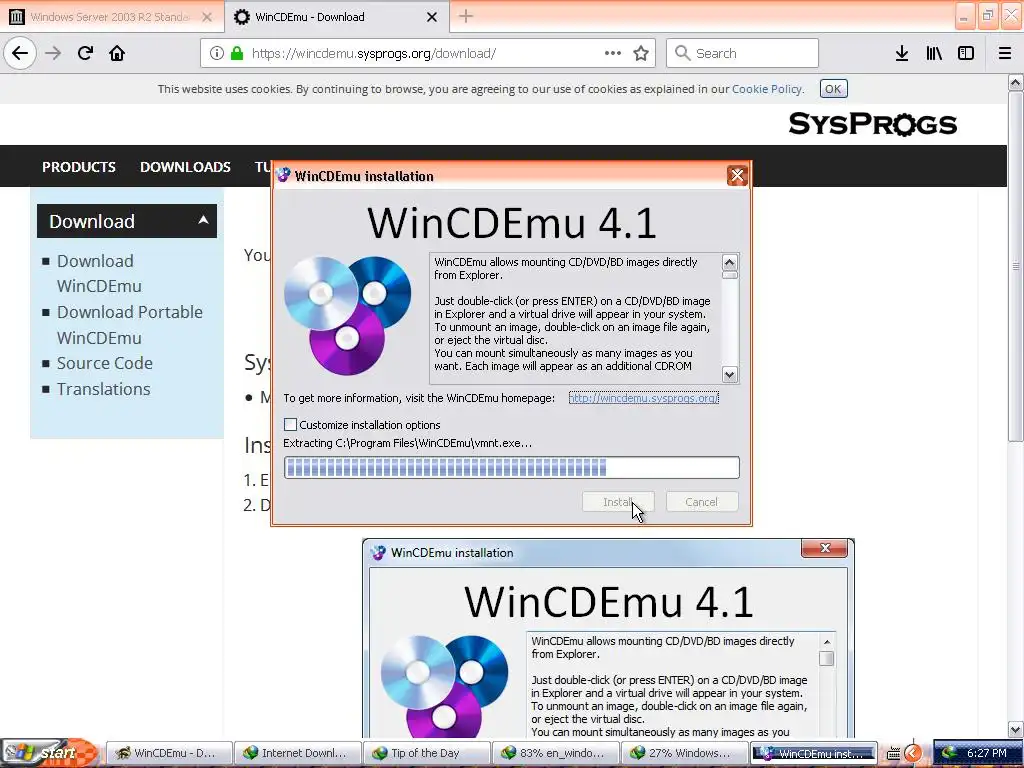This screenshot has height=768, width=1024.
Task: Open the Firefox hamburger menu
Action: click(x=1005, y=53)
